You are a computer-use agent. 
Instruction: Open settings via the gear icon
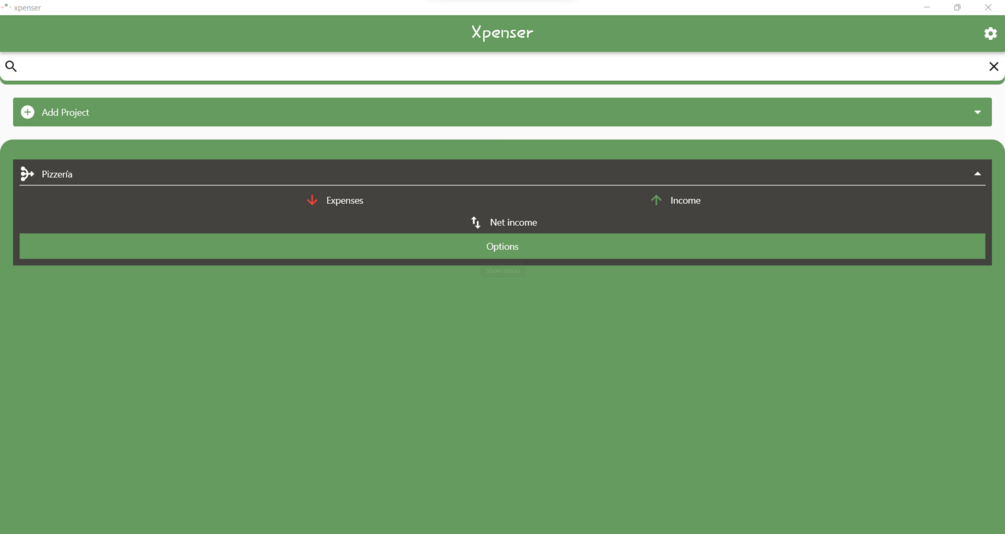click(x=990, y=33)
